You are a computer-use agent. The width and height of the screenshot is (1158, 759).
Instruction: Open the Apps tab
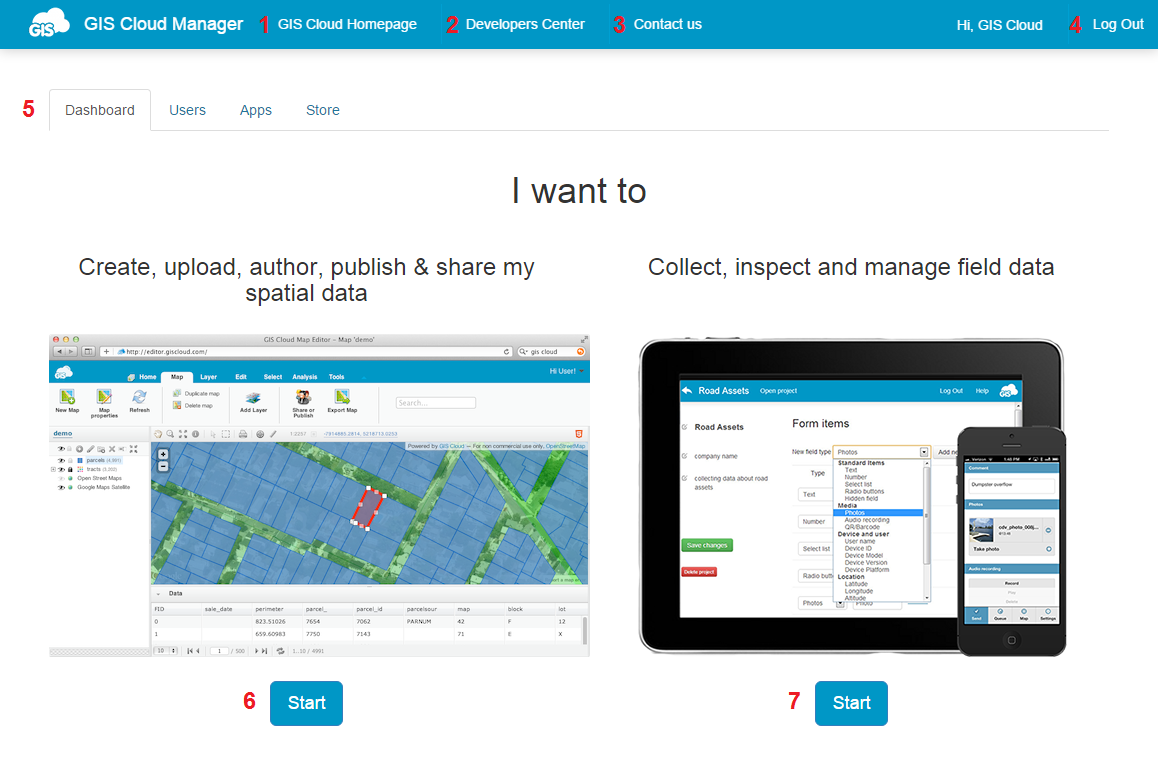point(256,110)
